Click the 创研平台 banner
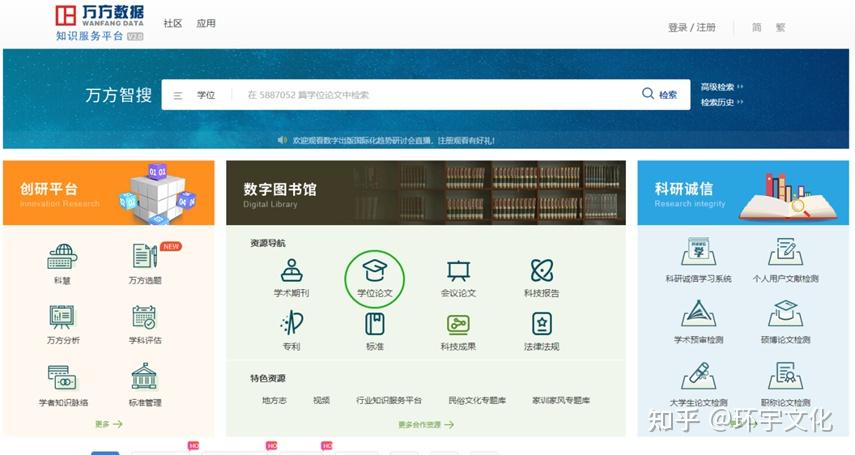This screenshot has height=455, width=855. (x=109, y=193)
